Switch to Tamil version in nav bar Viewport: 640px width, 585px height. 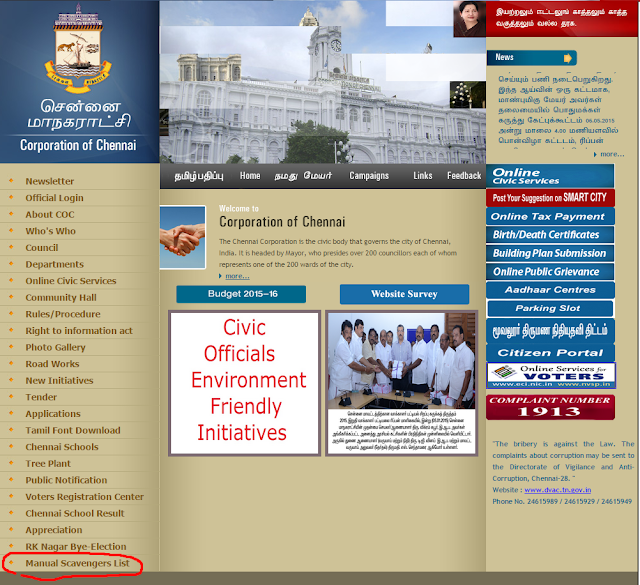click(x=199, y=176)
